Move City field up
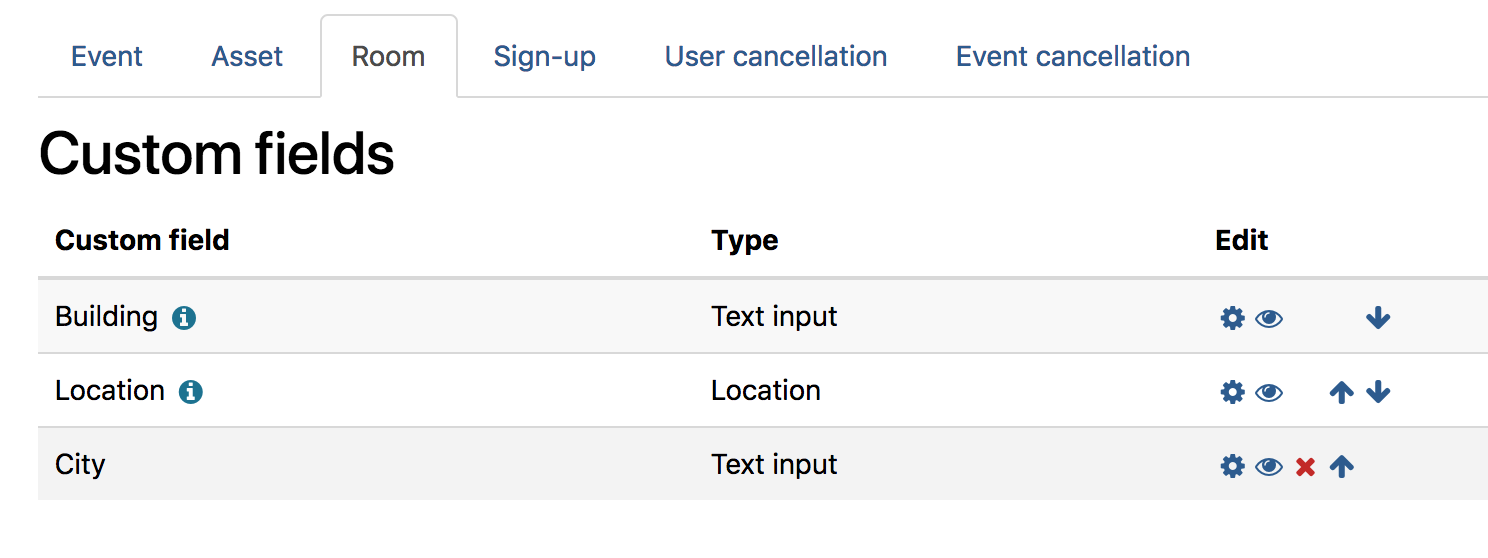 1341,466
